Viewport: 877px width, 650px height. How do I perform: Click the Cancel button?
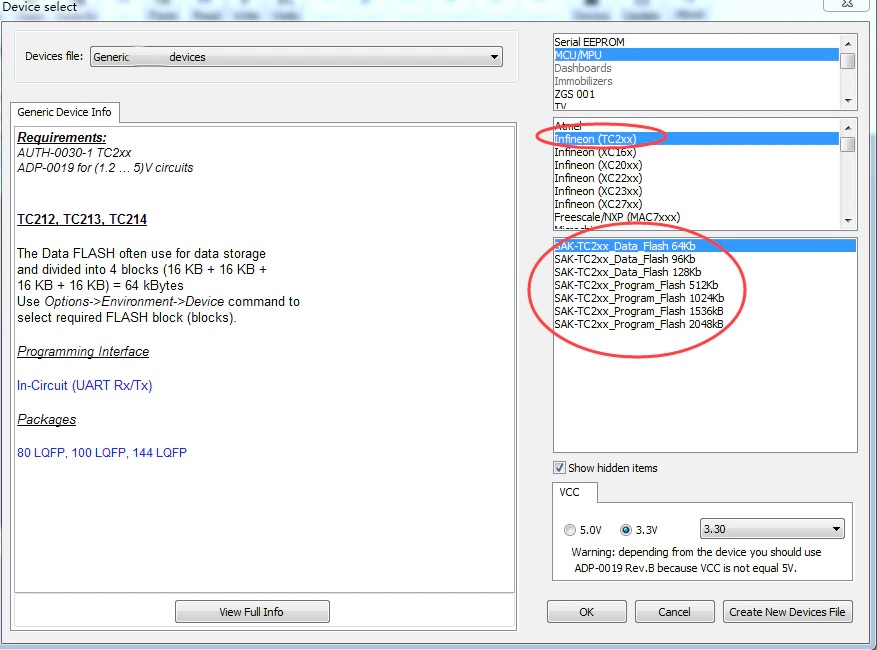click(674, 612)
